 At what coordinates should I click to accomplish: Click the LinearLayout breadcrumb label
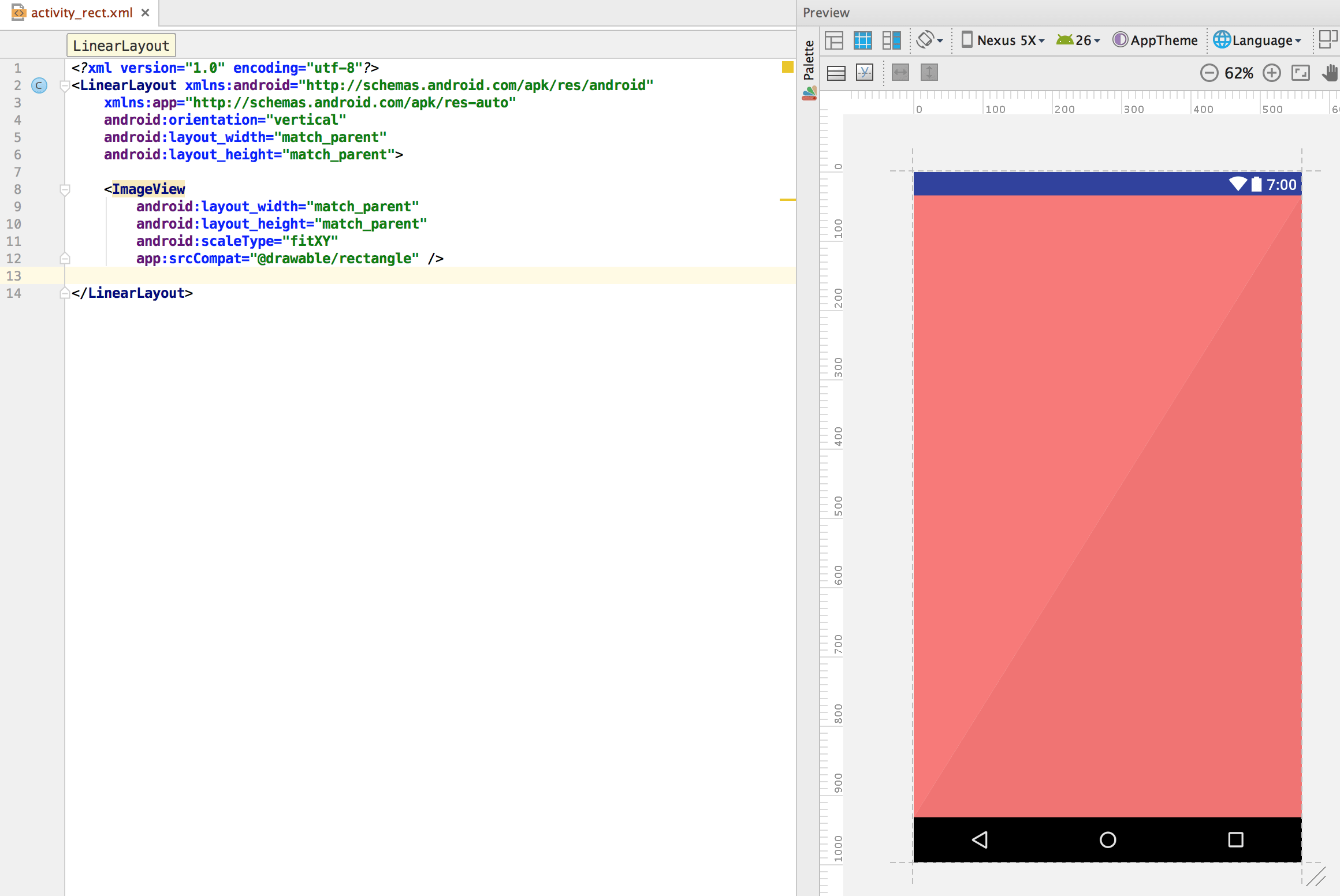point(120,44)
